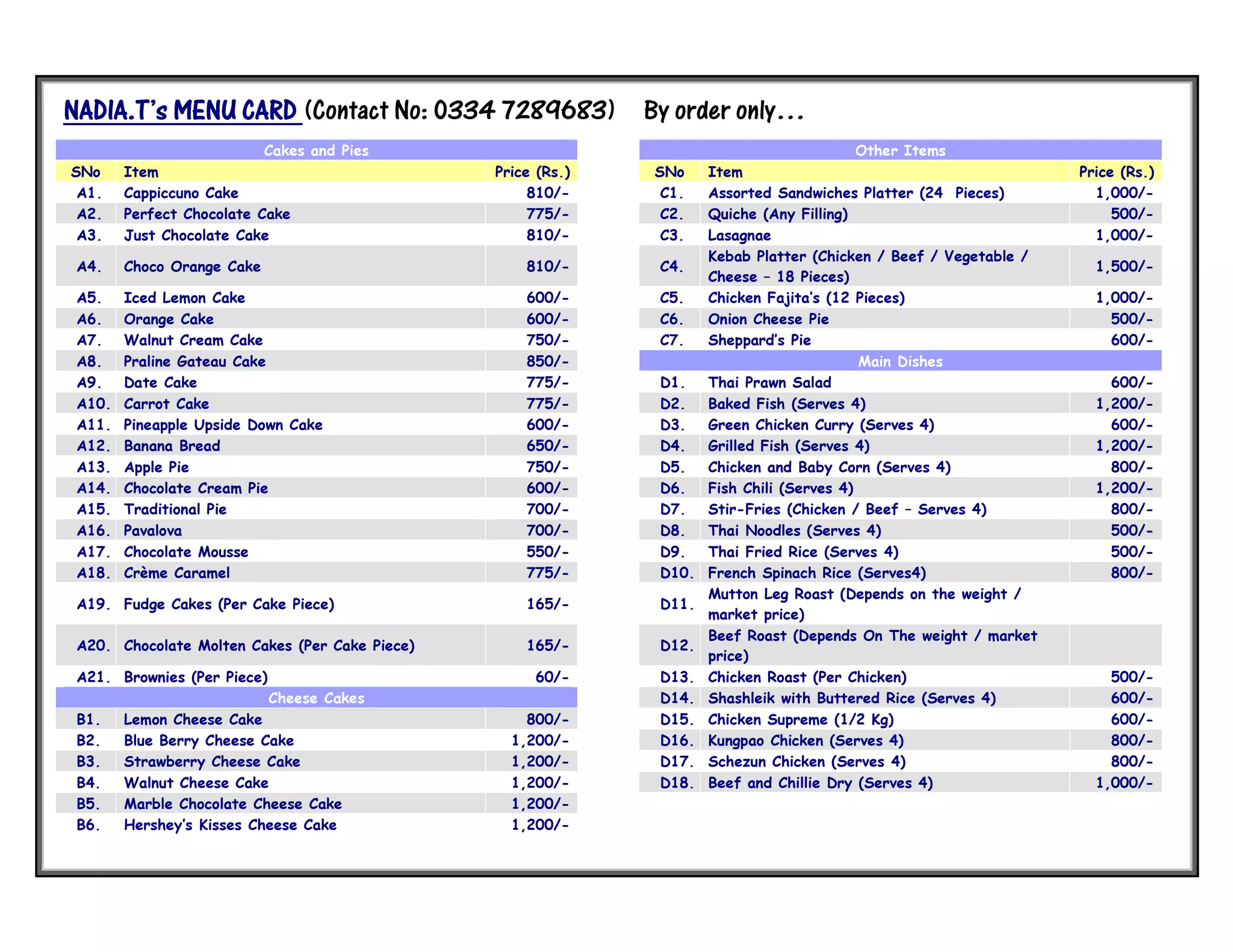1233x952 pixels.
Task: Click the Cheese Cakes section header
Action: (316, 698)
